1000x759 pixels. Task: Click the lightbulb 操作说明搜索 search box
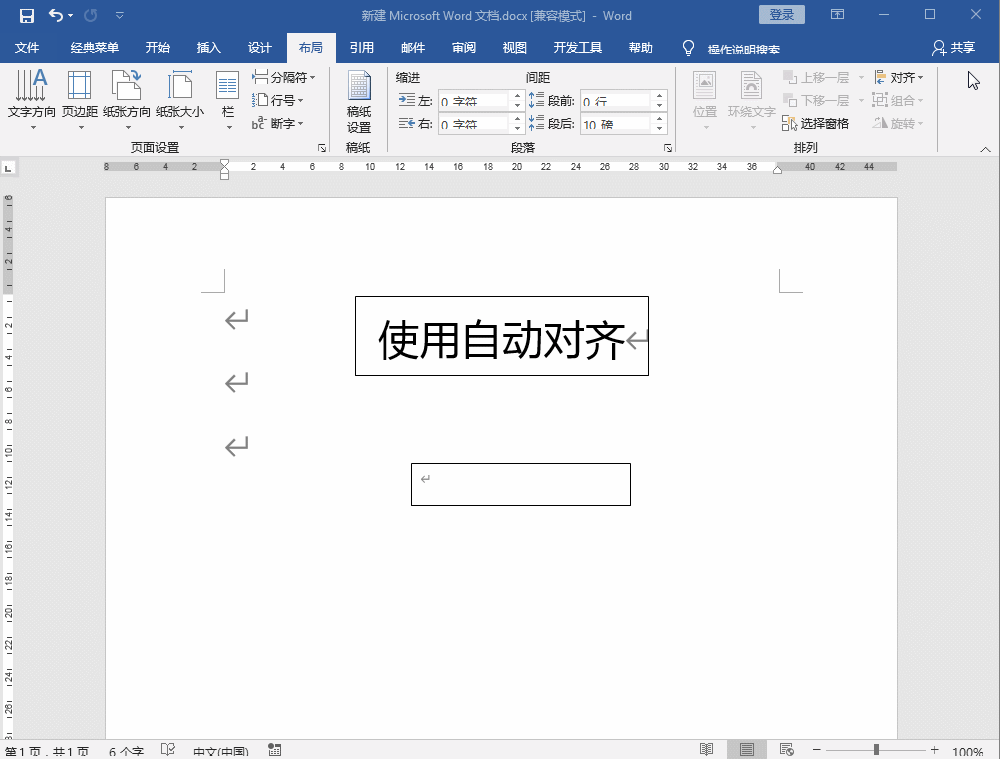732,48
